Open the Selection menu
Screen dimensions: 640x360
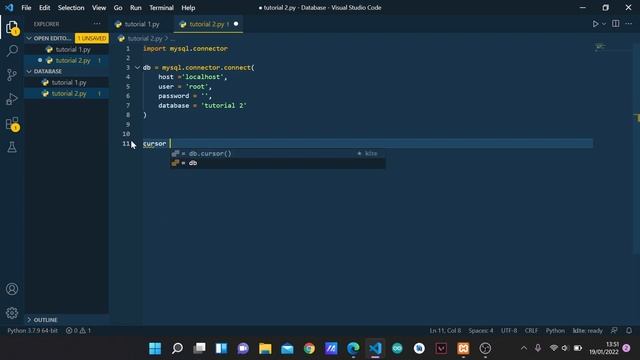[x=71, y=8]
